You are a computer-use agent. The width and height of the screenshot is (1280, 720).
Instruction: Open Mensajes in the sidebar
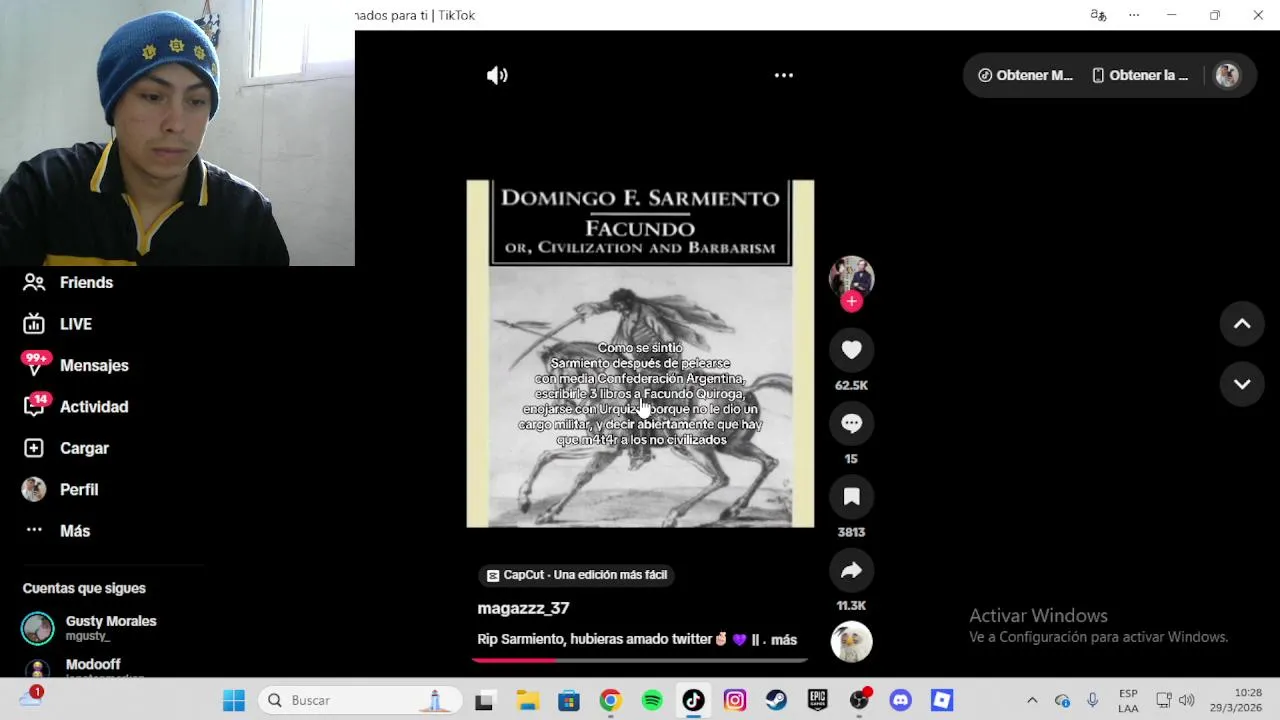[x=76, y=365]
